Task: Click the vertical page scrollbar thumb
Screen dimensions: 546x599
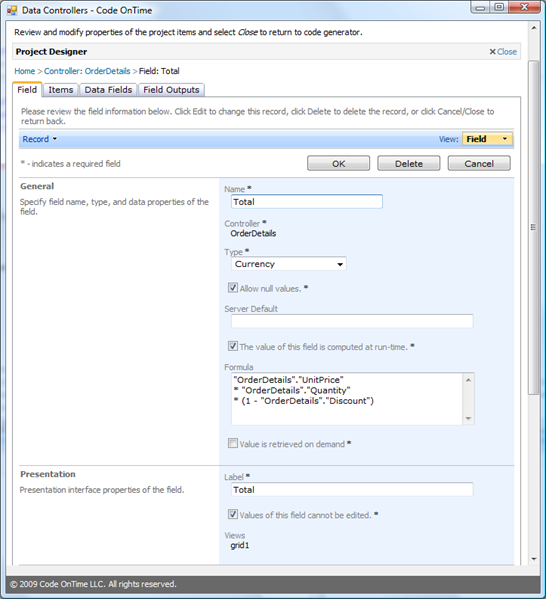Action: click(534, 227)
